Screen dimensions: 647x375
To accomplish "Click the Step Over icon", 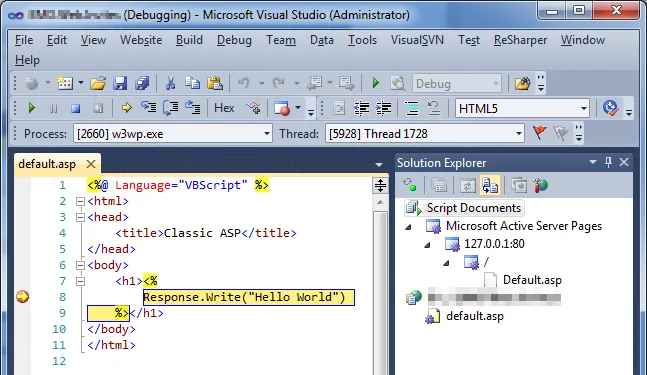I will click(171, 108).
